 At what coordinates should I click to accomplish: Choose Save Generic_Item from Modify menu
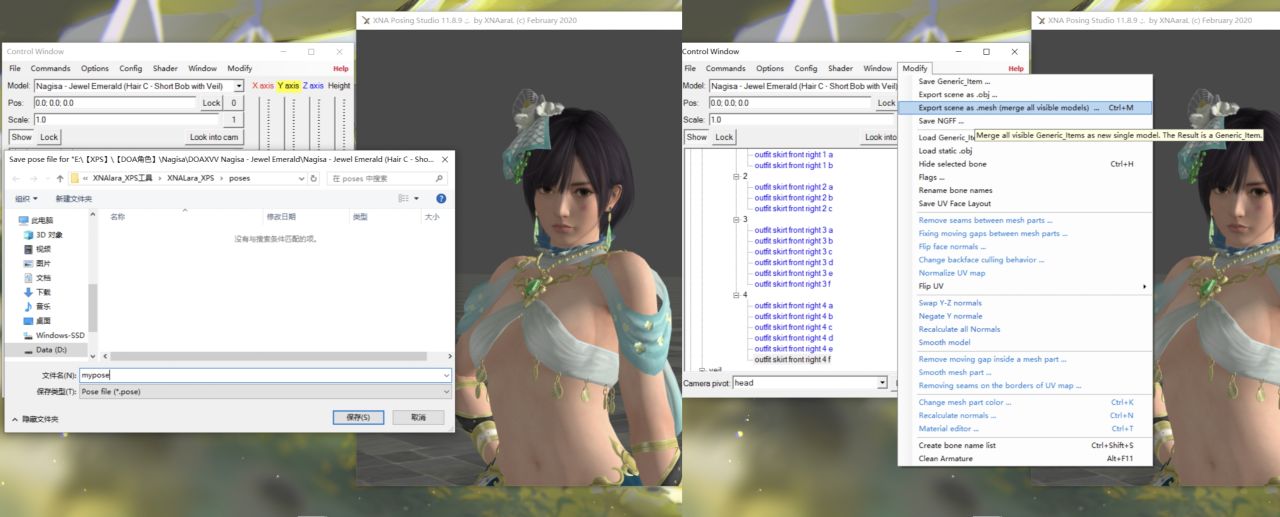tap(1025, 81)
